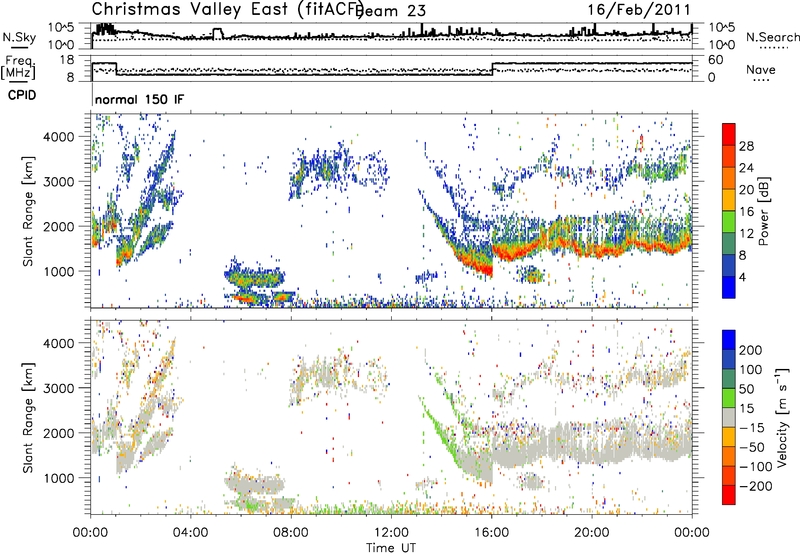Click the '-200' tick on the velocity colorbar
The height and width of the screenshot is (554, 800).
point(756,486)
